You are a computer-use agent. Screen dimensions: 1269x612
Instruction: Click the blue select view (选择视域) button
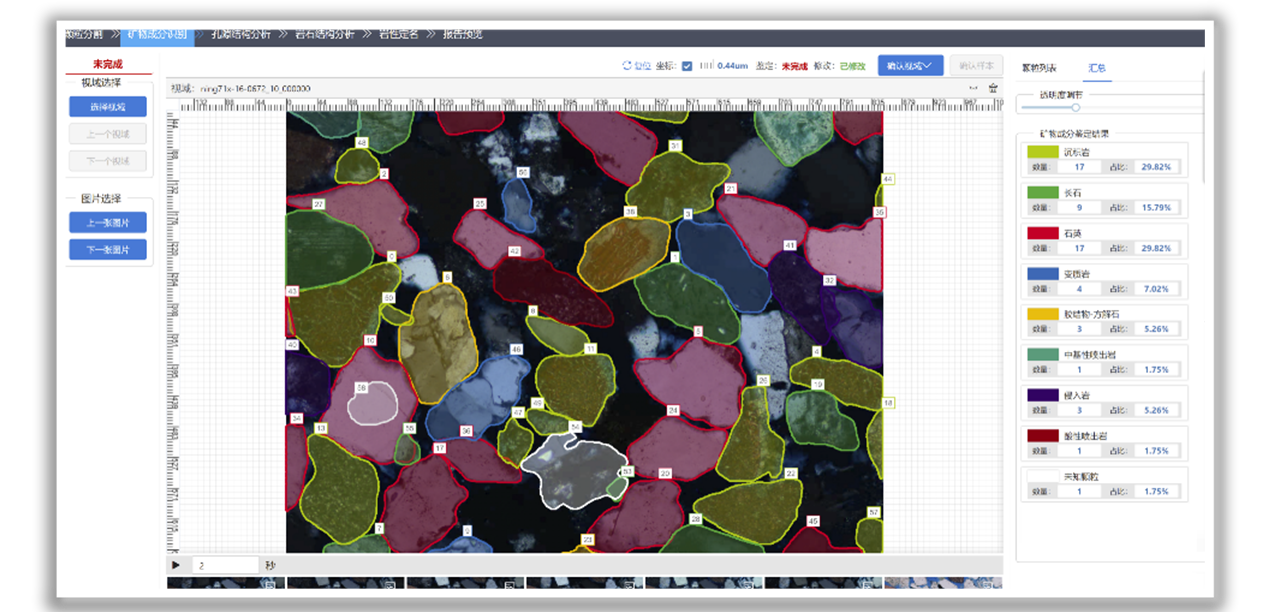tap(108, 107)
